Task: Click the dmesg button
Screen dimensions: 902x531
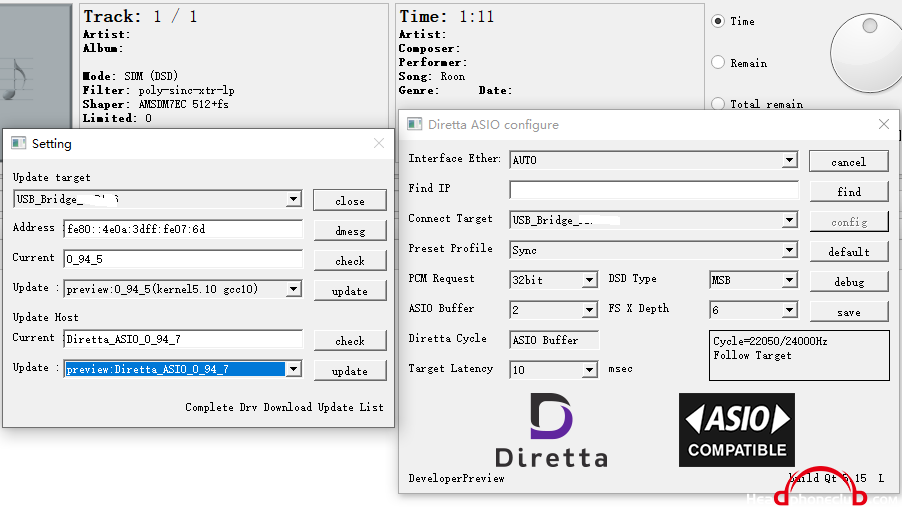Action: tap(350, 231)
